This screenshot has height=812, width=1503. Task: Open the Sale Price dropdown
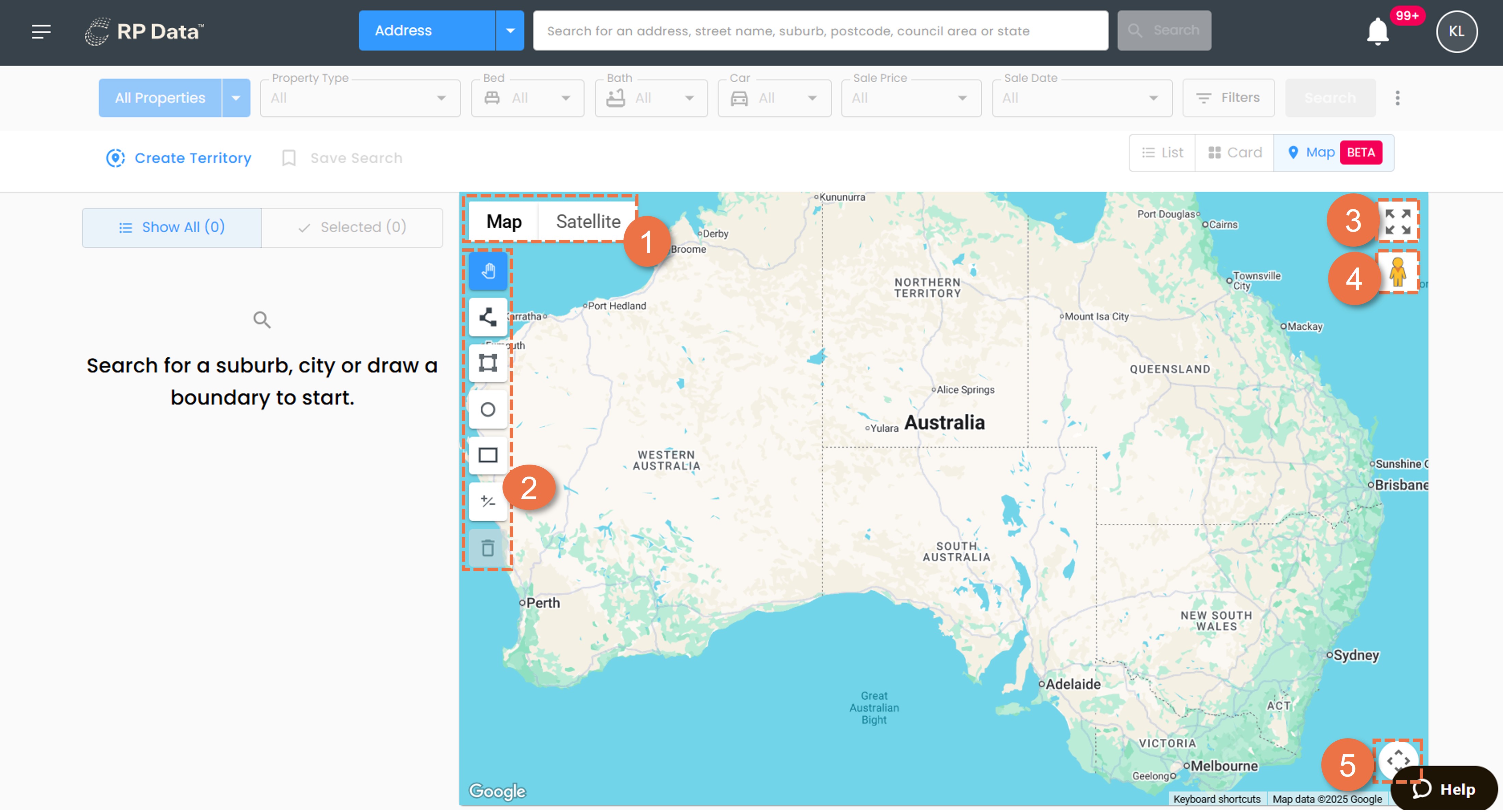tap(911, 98)
